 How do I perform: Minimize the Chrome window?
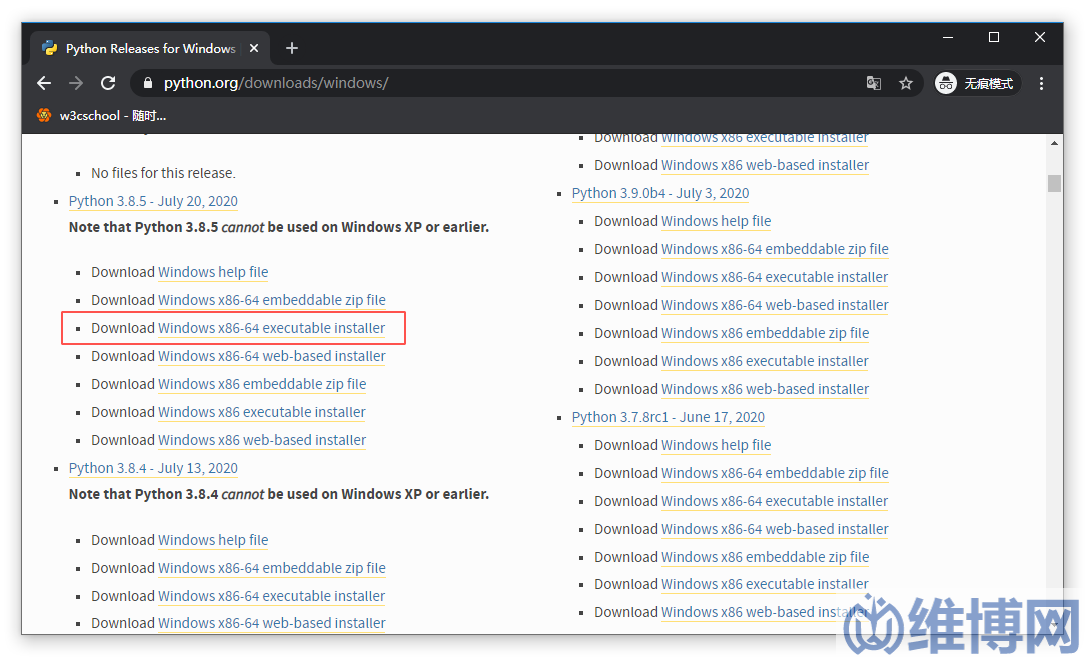click(948, 37)
